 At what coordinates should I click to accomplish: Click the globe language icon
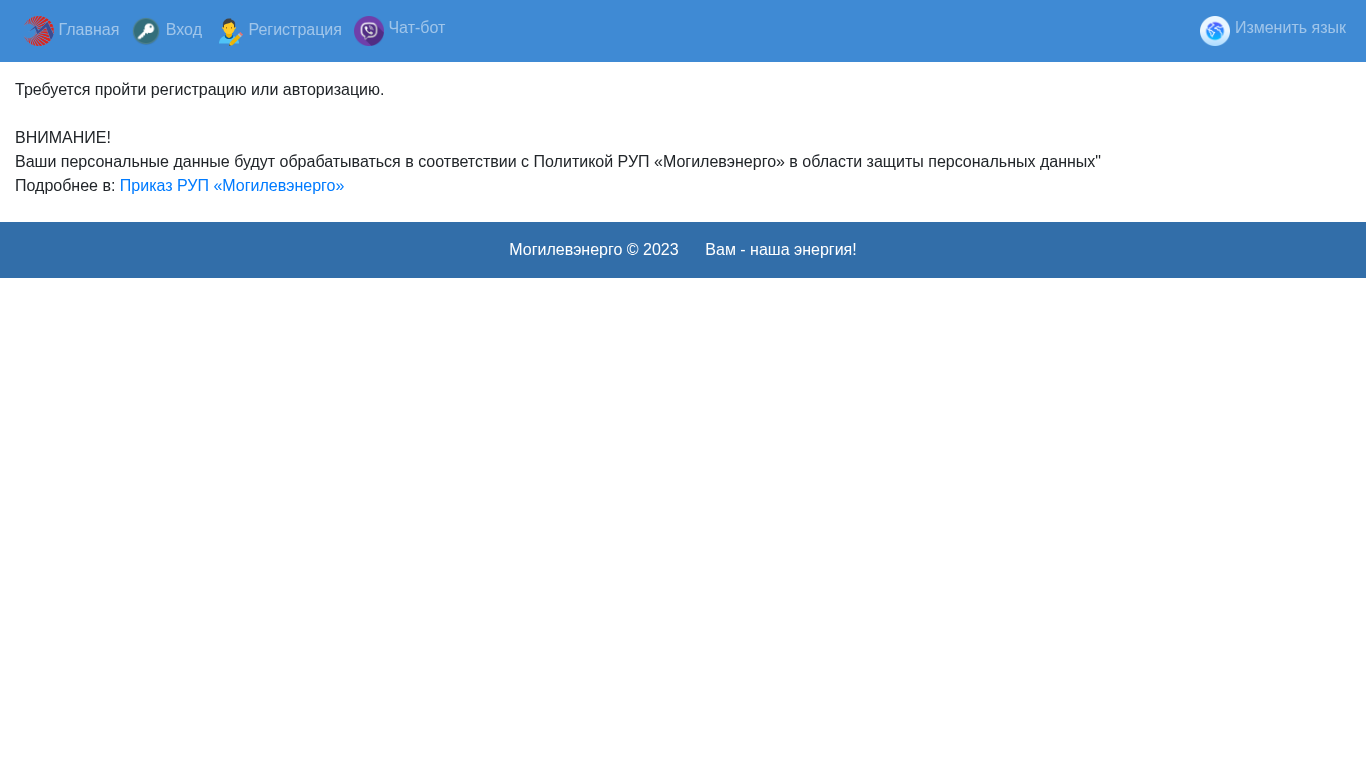[1215, 31]
